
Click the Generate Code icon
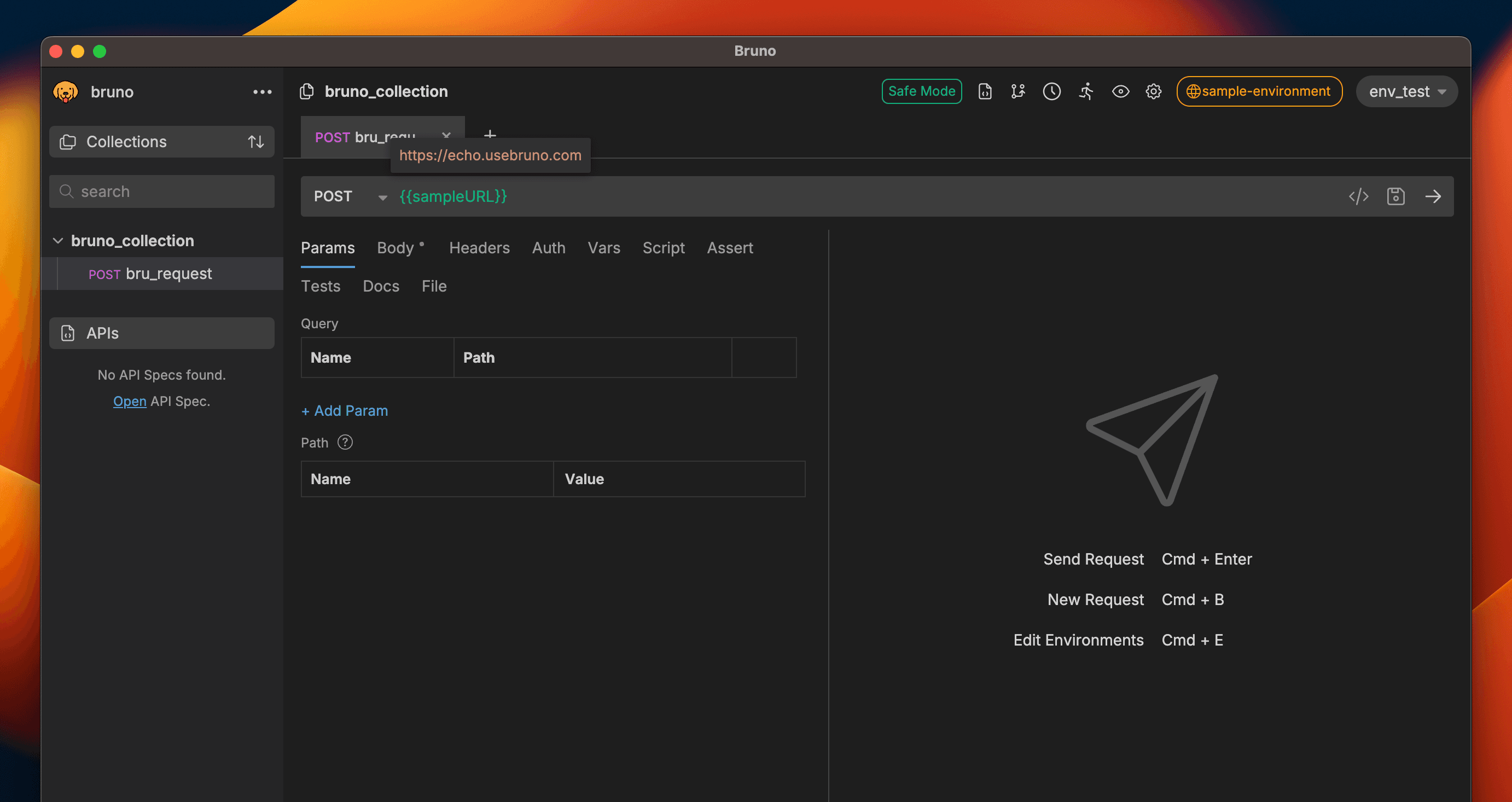pos(1358,196)
